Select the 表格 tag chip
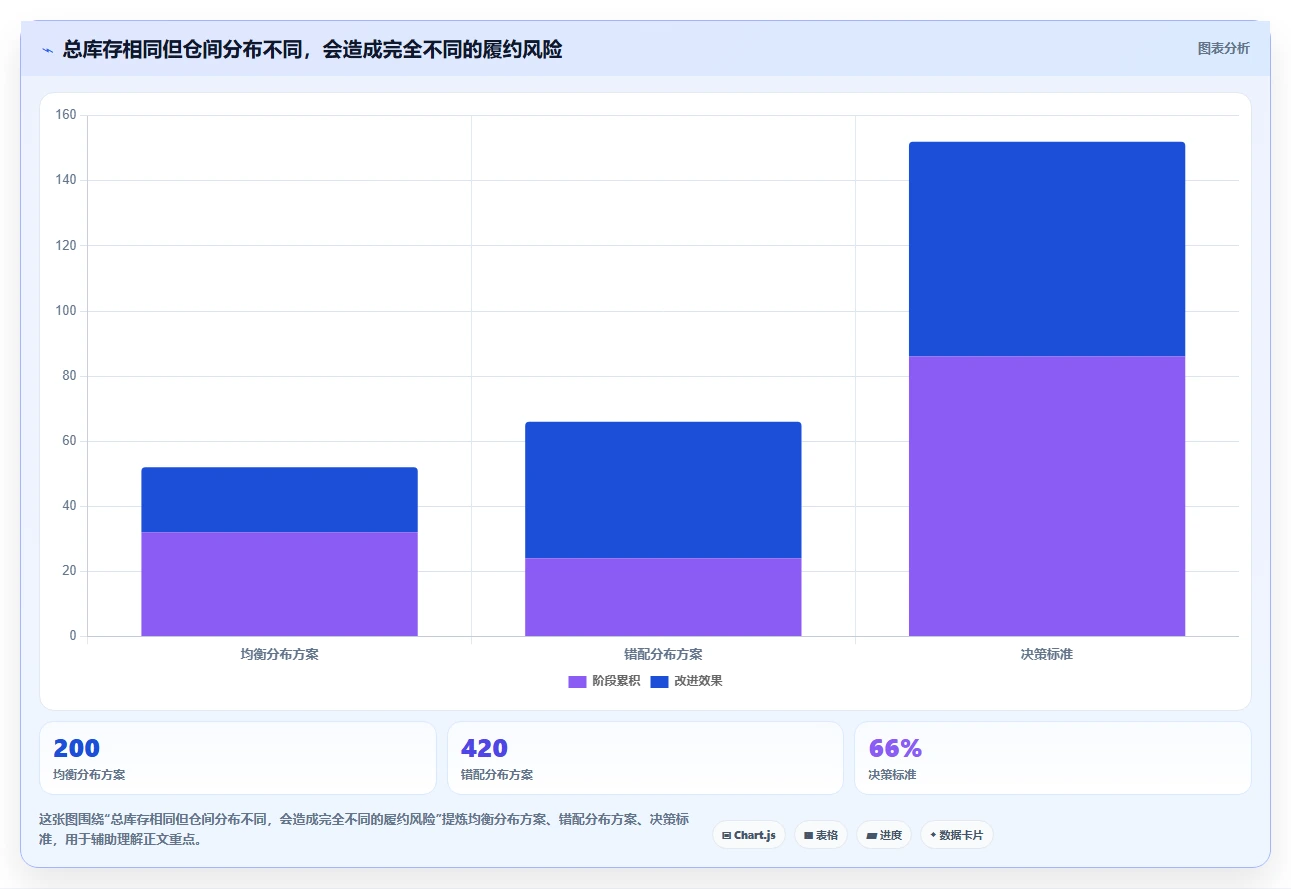The height and width of the screenshot is (889, 1291). click(821, 835)
